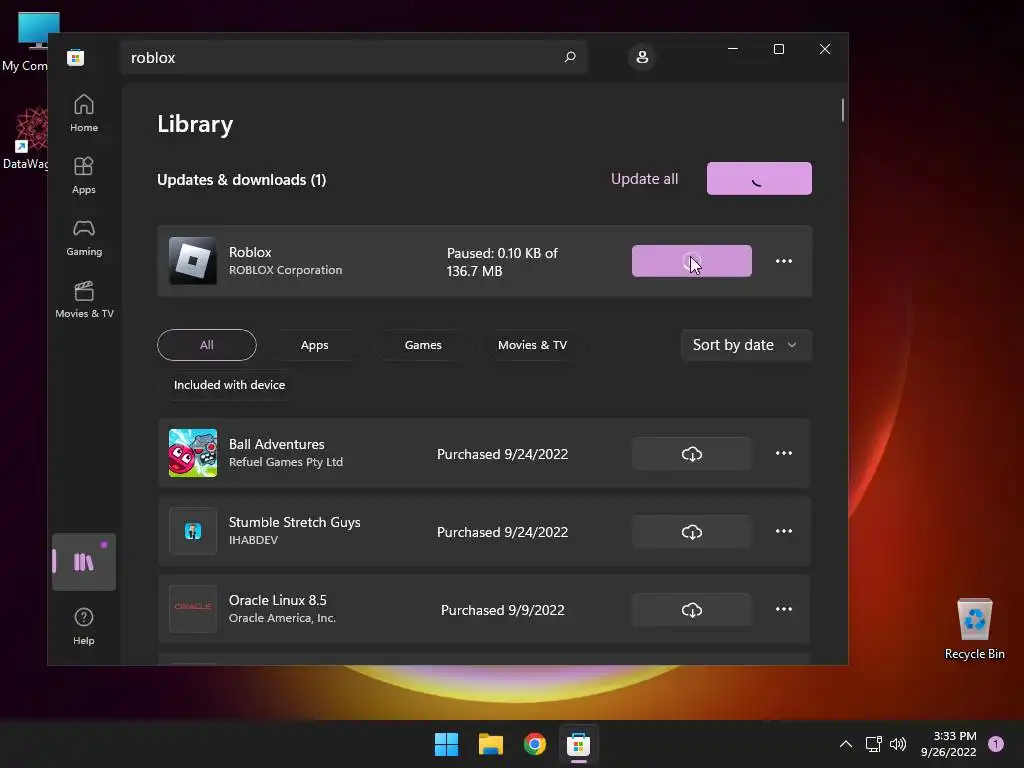Viewport: 1024px width, 768px height.
Task: Open the Library icon in sidebar
Action: pos(84,562)
